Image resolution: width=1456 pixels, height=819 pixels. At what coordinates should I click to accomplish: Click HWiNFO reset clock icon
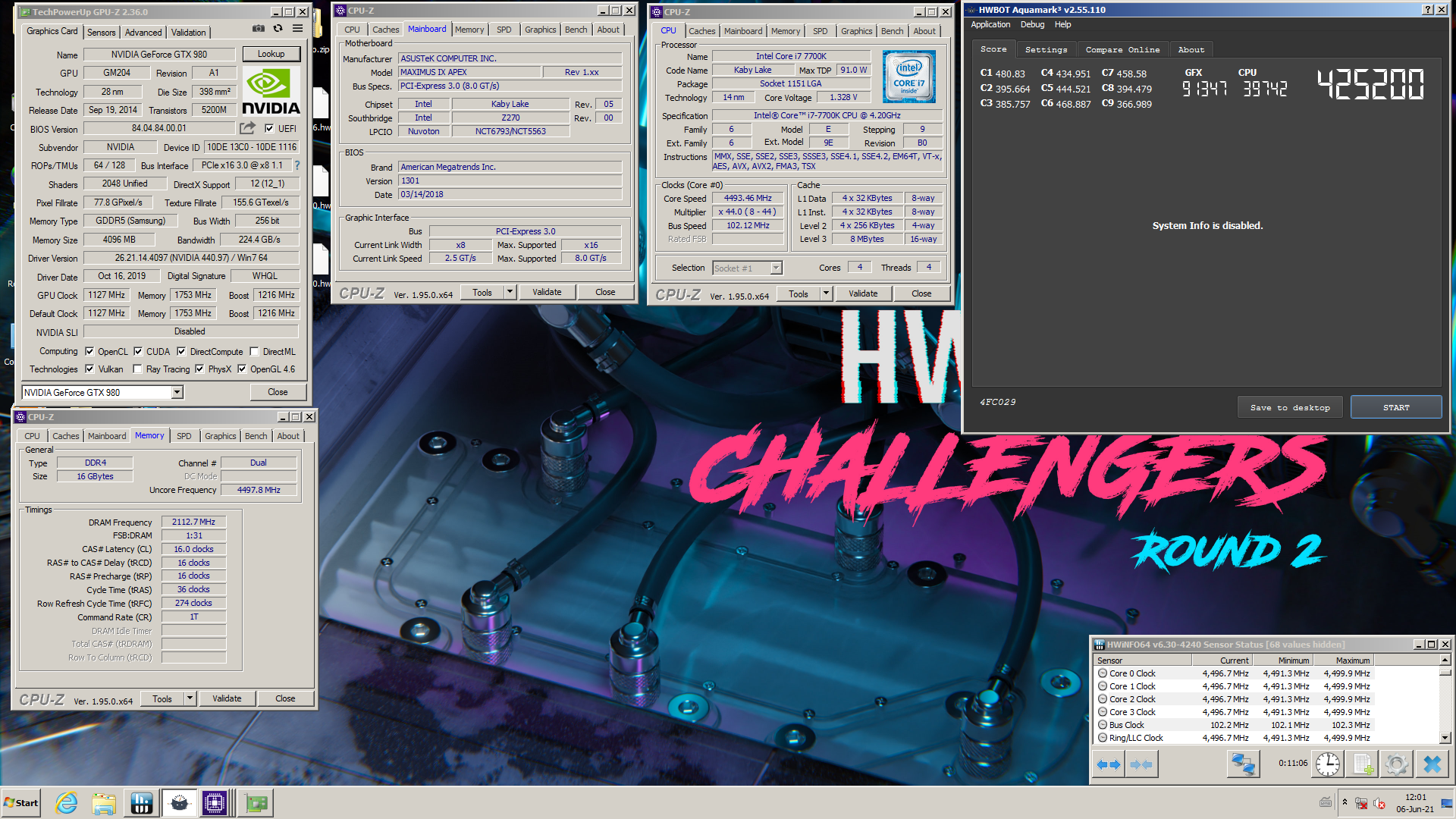1328,764
